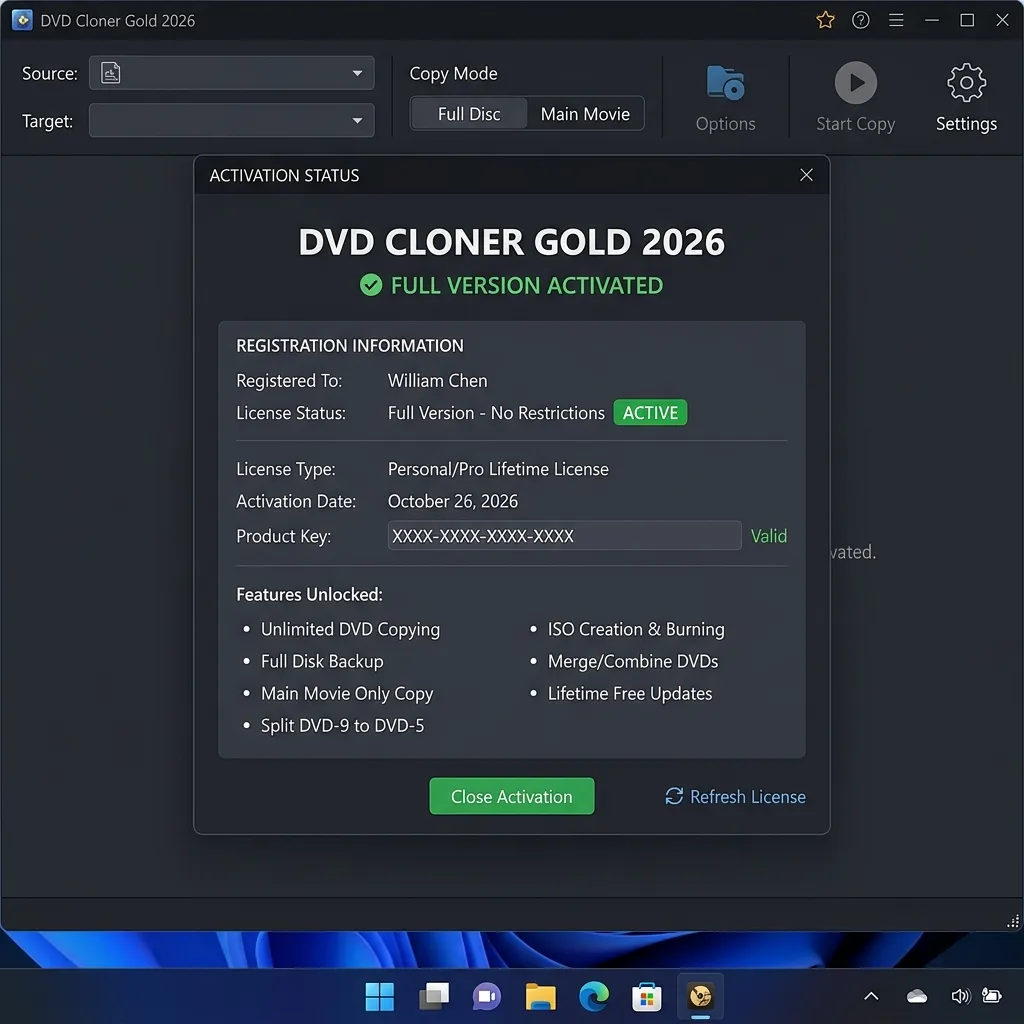Viewport: 1024px width, 1024px height.
Task: Click Full Disk Backup feature
Action: pyautogui.click(x=322, y=662)
